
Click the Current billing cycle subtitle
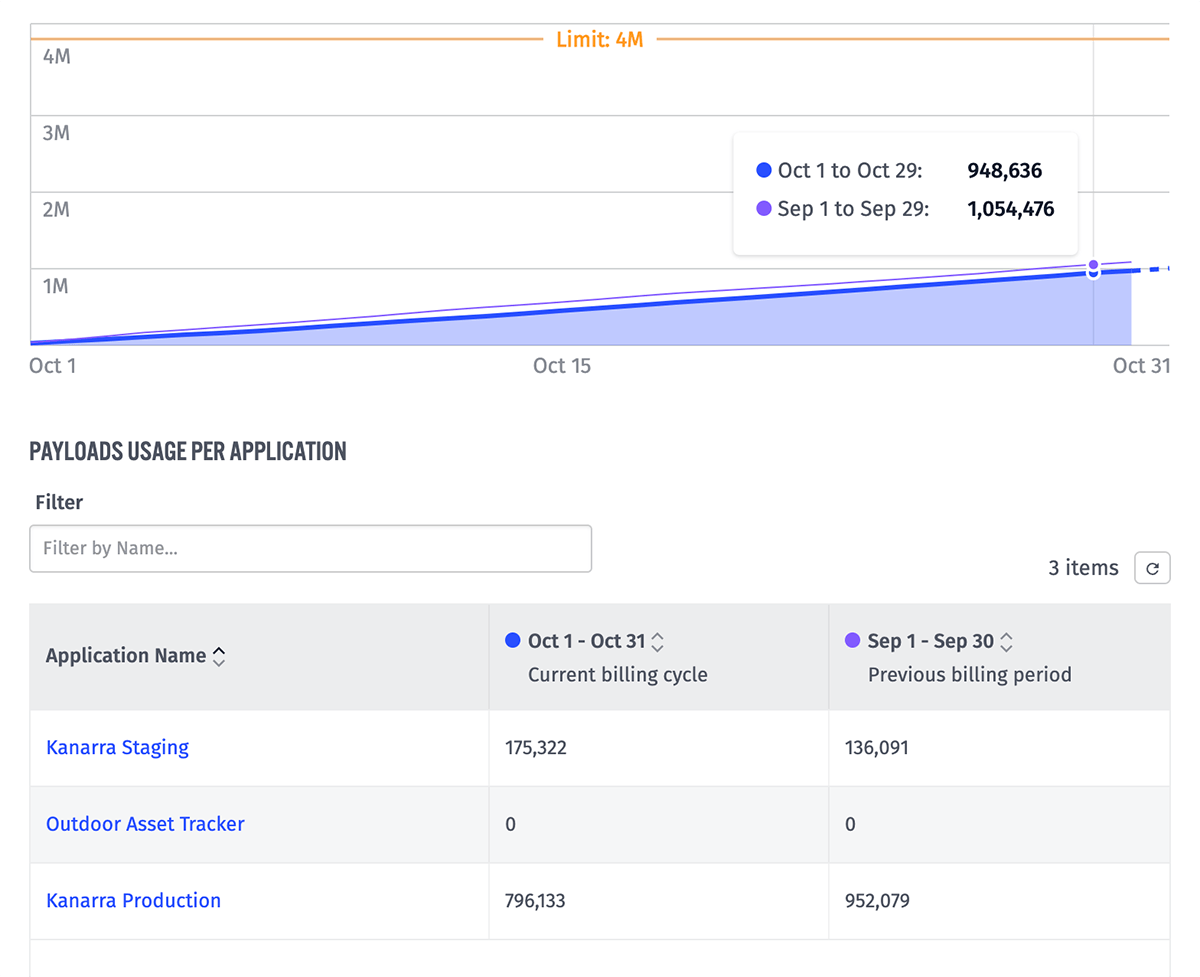pyautogui.click(x=618, y=675)
